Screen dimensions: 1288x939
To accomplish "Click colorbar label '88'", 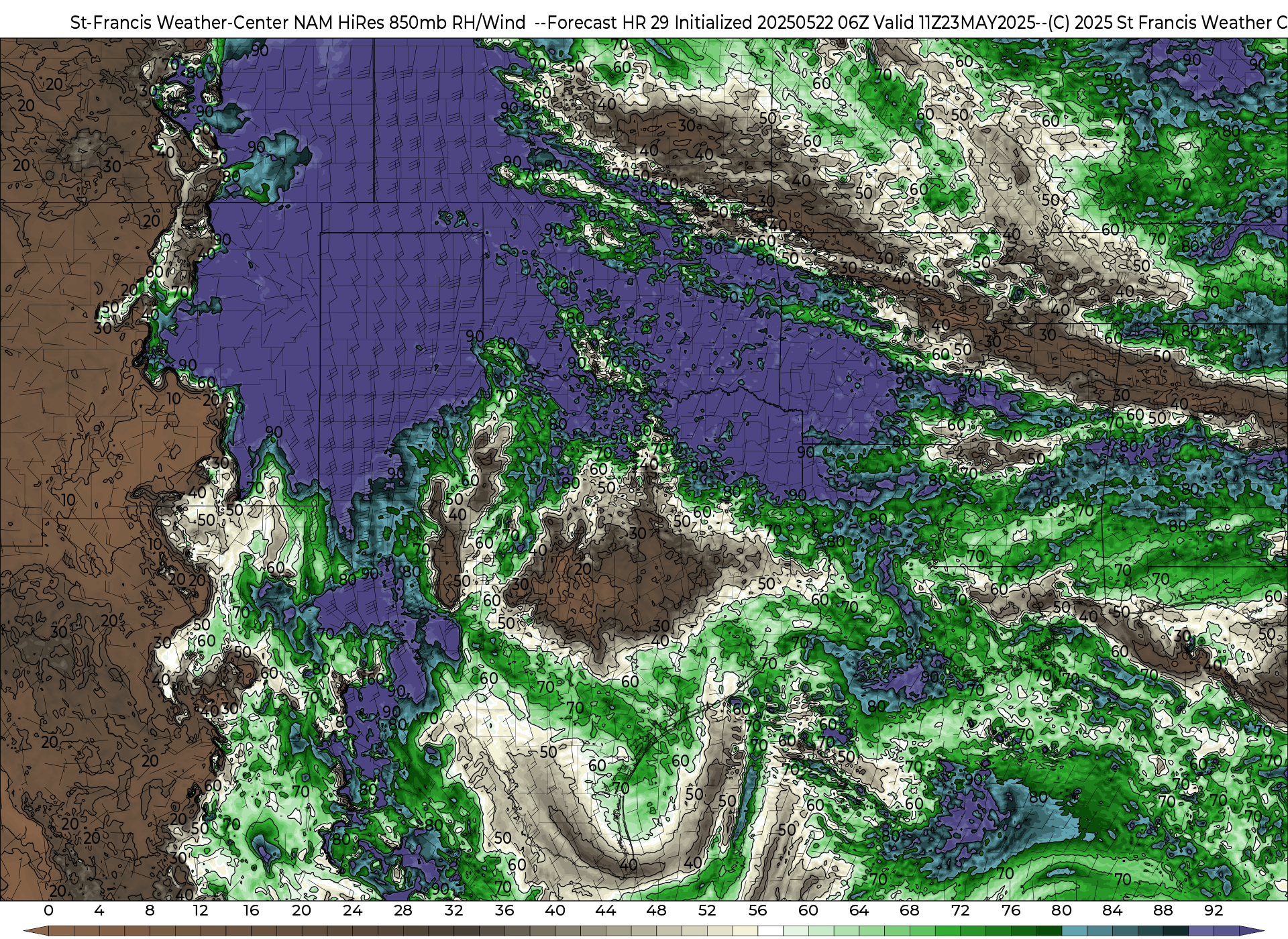I will 1163,911.
